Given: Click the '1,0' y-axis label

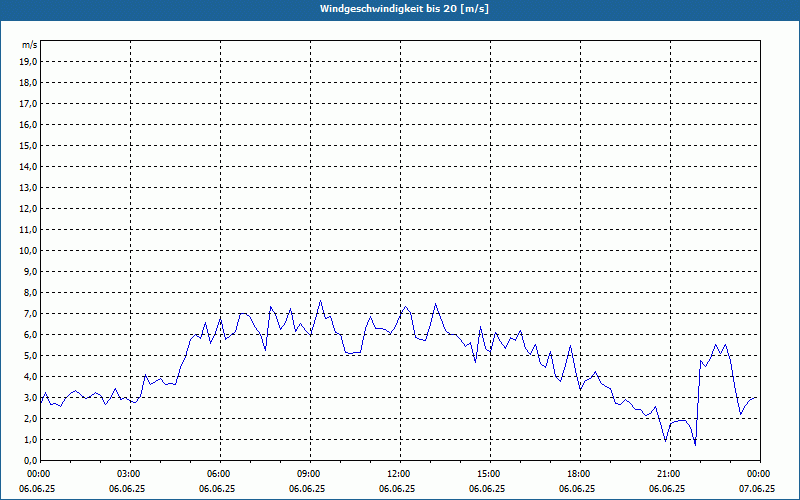Looking at the screenshot, I should (30, 440).
